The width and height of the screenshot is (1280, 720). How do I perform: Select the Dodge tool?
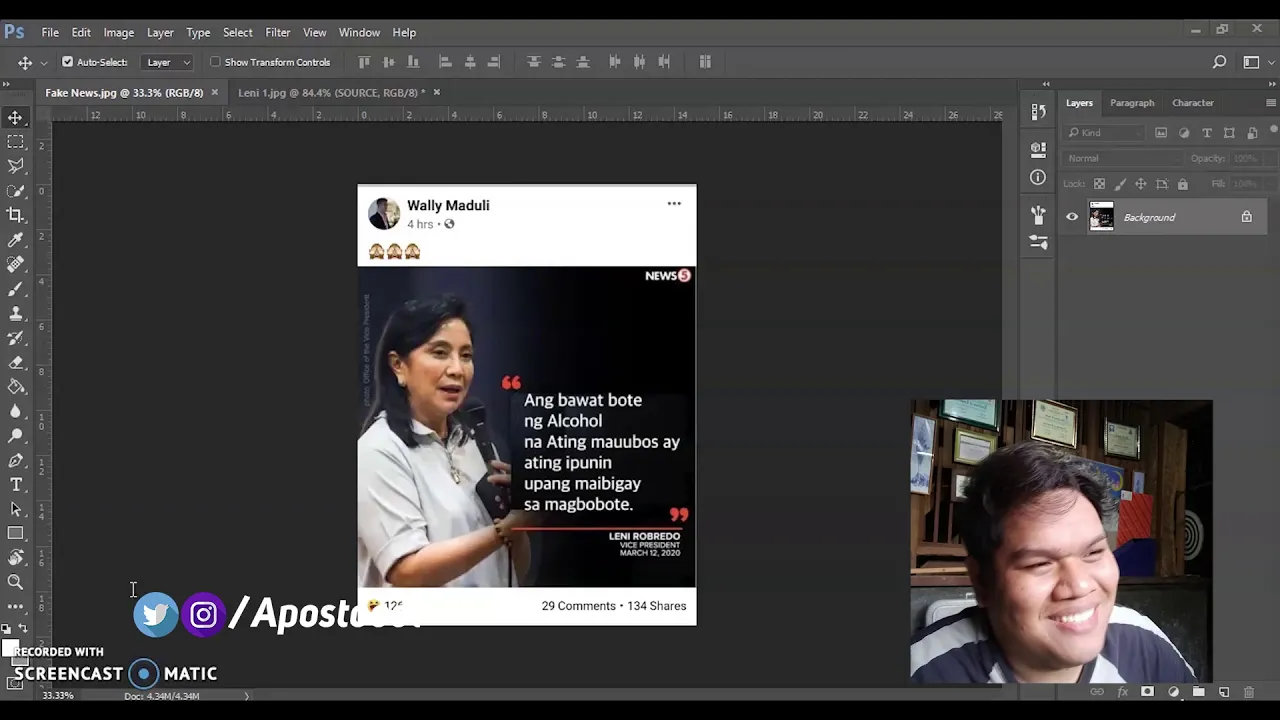[x=16, y=436]
